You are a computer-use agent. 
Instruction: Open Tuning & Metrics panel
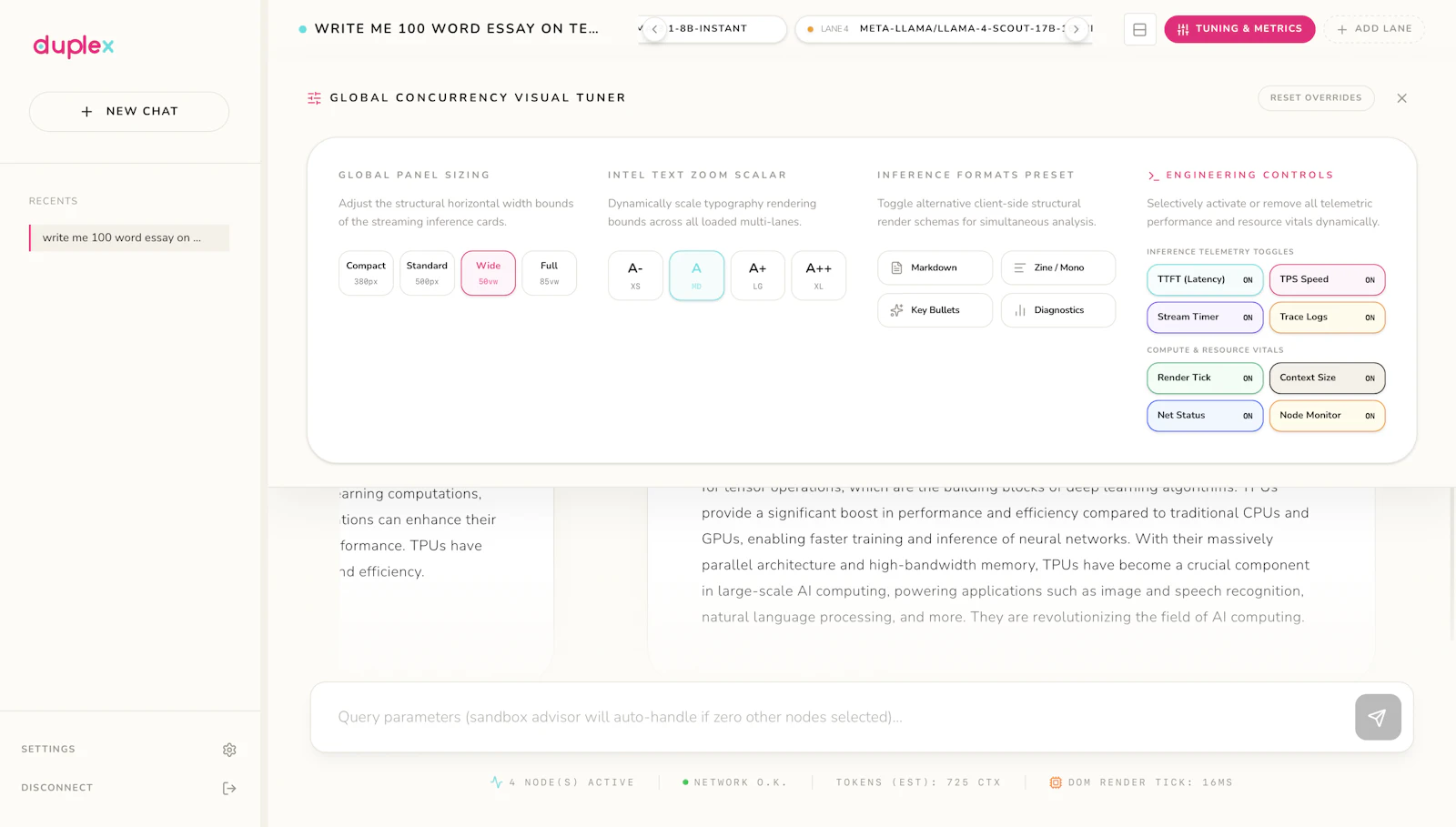point(1239,29)
